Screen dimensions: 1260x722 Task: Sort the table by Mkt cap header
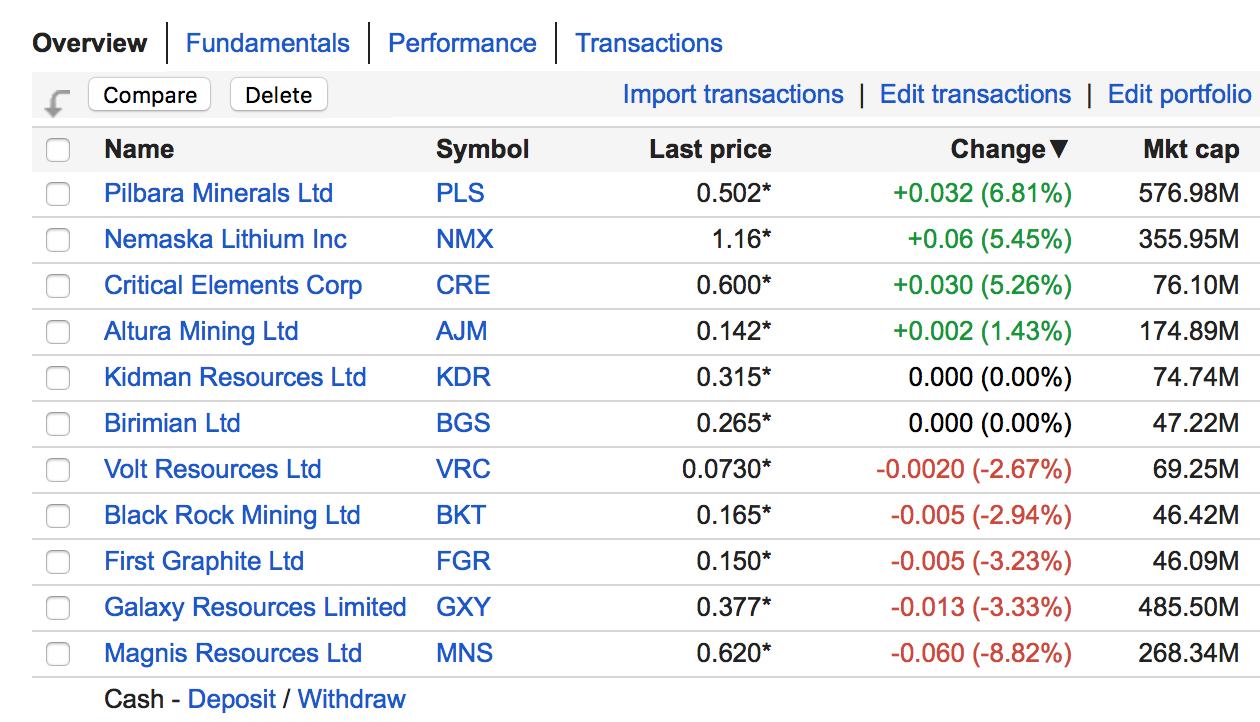1191,150
